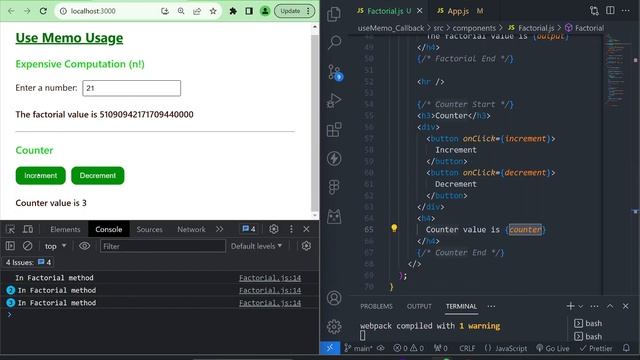Open the VS Code Search view
The height and width of the screenshot is (360, 640).
(x=334, y=42)
